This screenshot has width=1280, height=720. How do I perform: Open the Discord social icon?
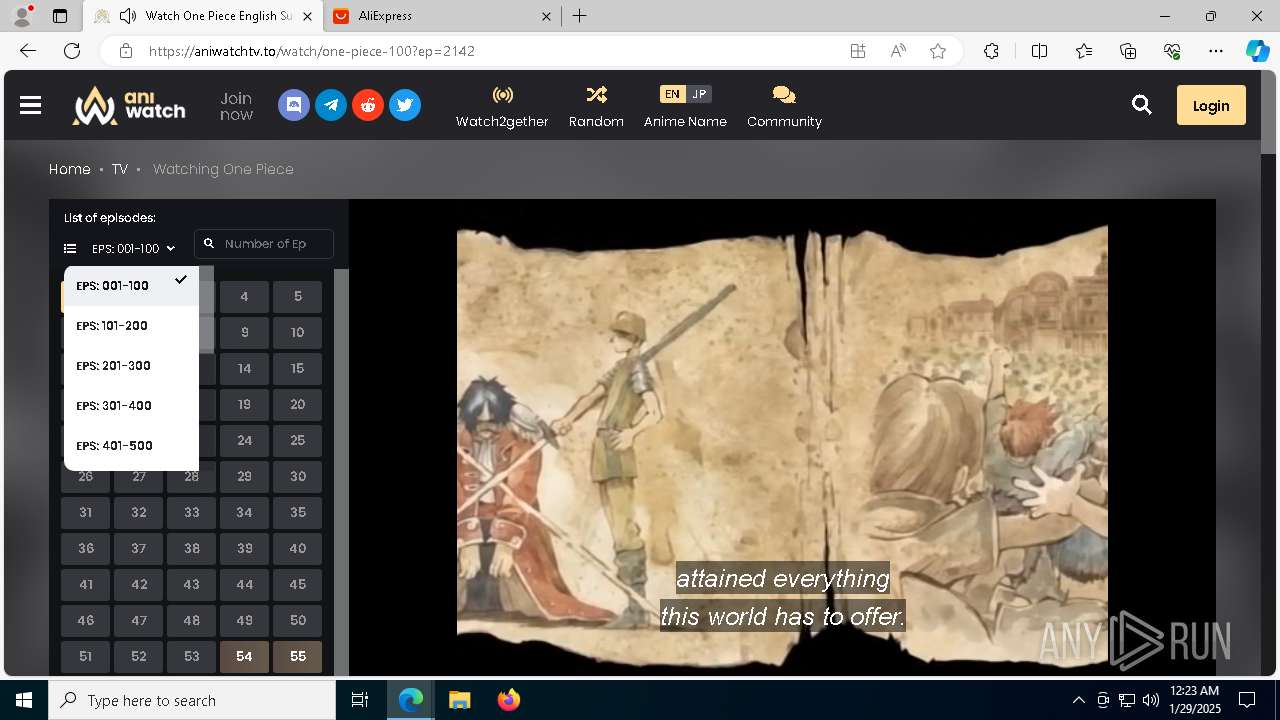[294, 105]
